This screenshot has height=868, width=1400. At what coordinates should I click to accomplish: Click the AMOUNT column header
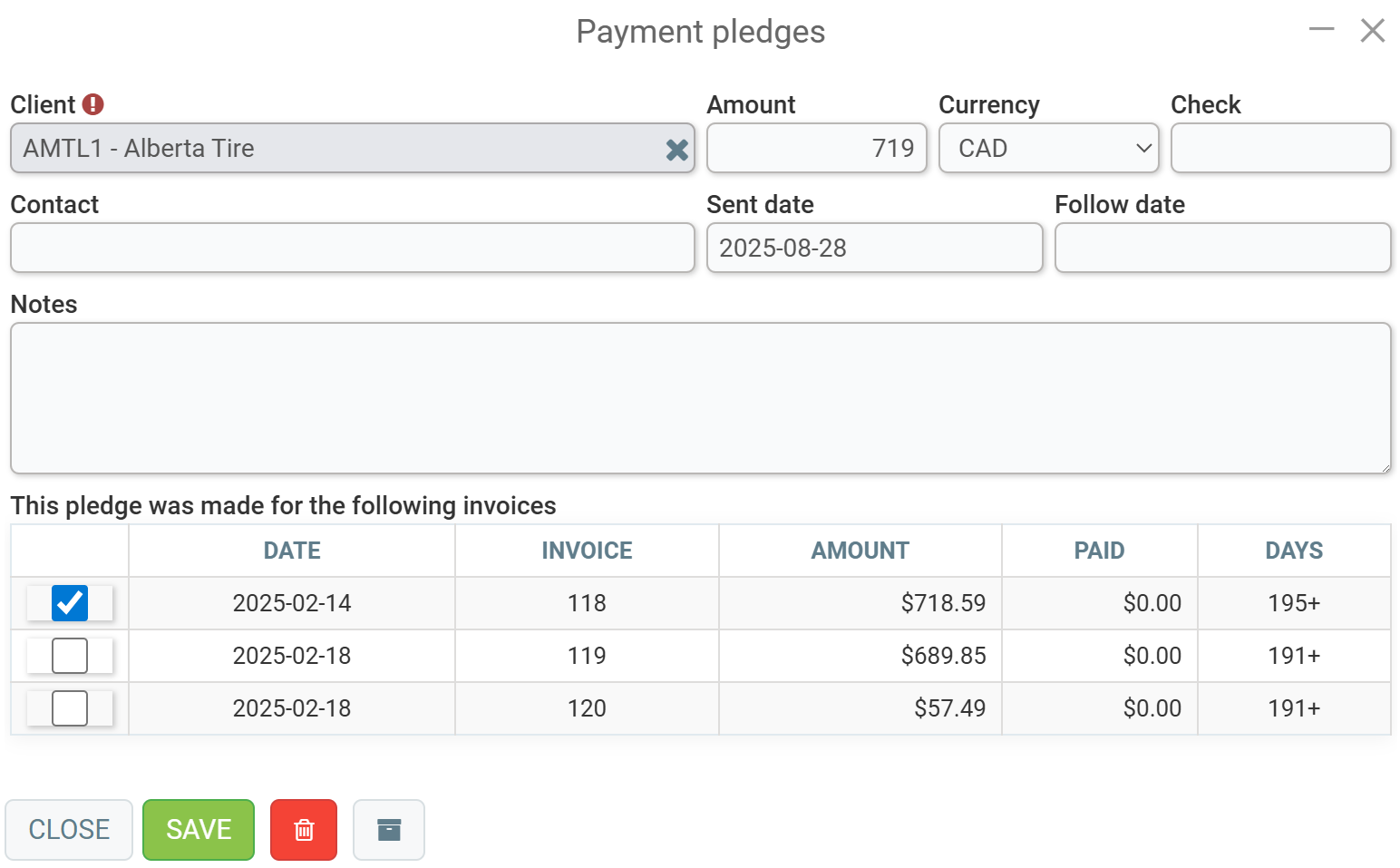click(860, 551)
